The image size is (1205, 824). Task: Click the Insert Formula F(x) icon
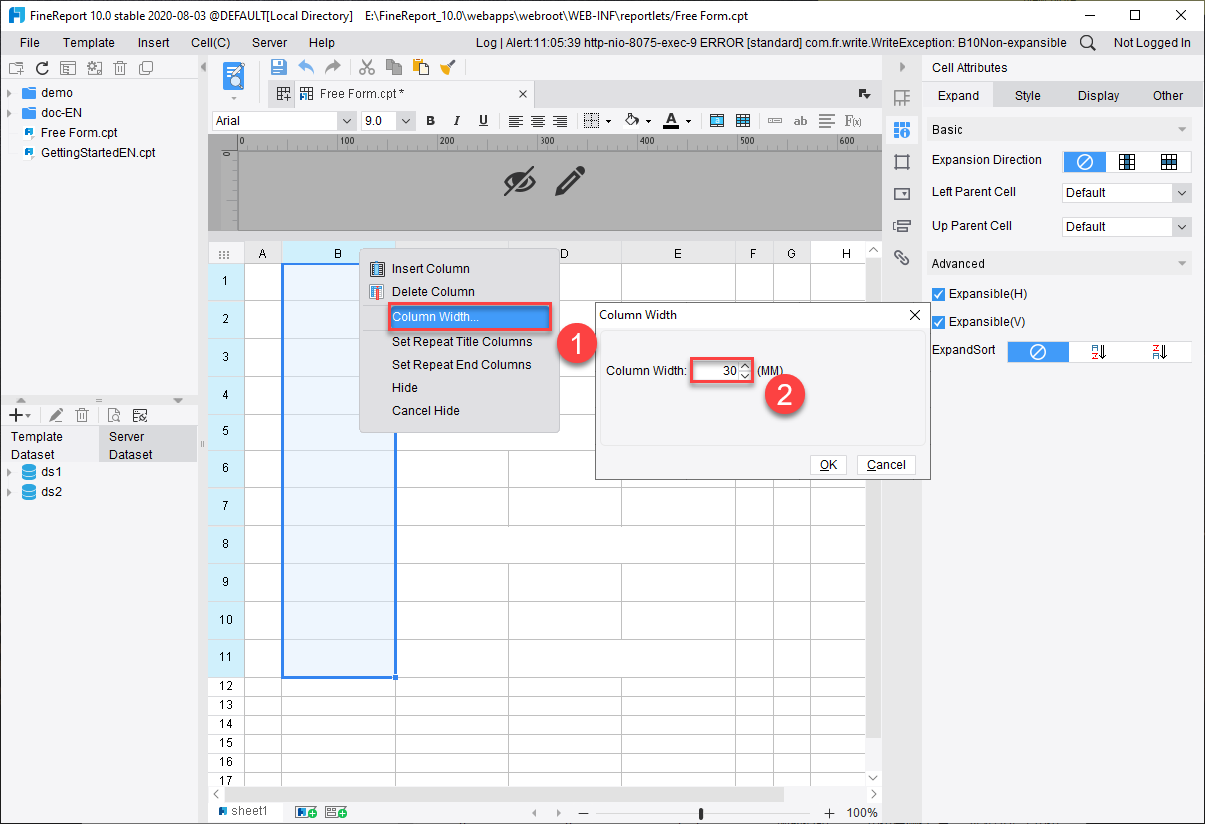pos(853,121)
